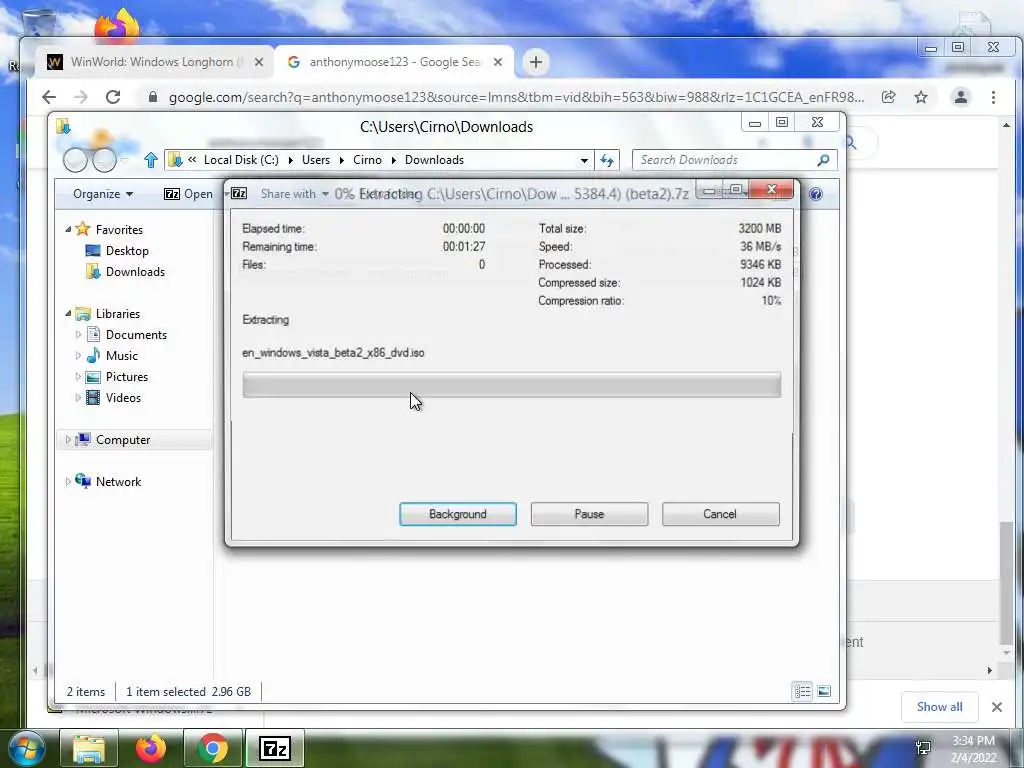The image size is (1024, 768).
Task: Expand the Network node
Action: 68,481
